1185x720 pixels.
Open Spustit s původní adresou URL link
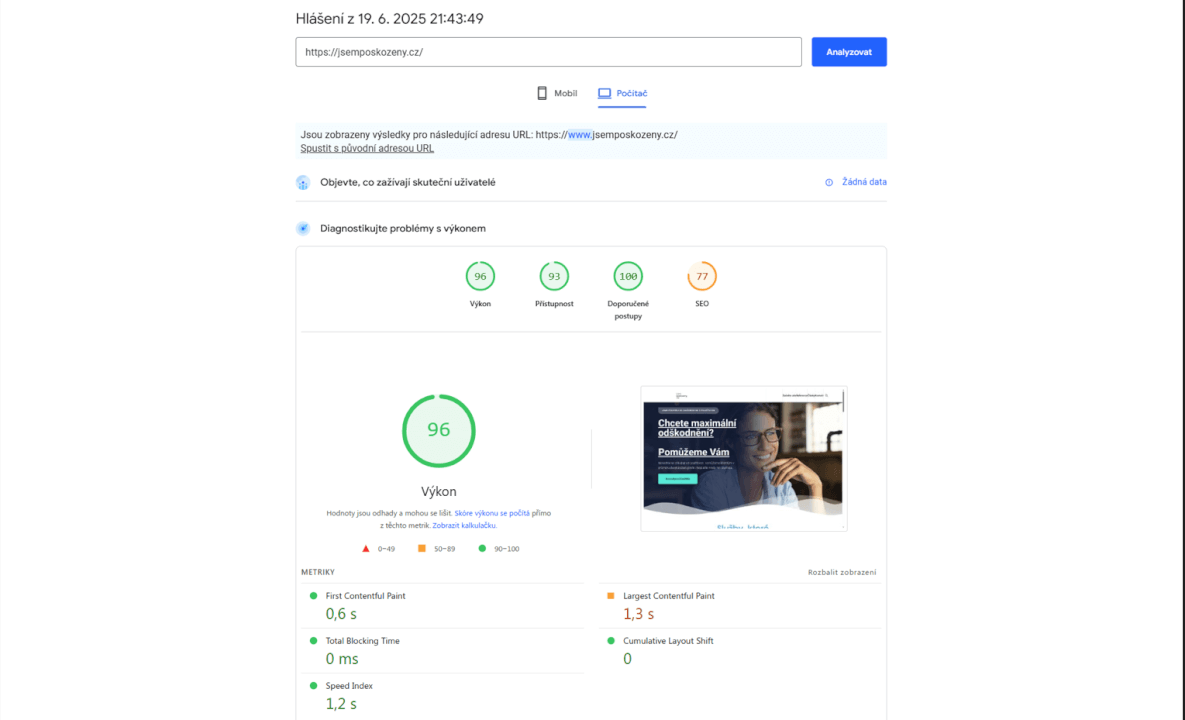click(x=367, y=148)
